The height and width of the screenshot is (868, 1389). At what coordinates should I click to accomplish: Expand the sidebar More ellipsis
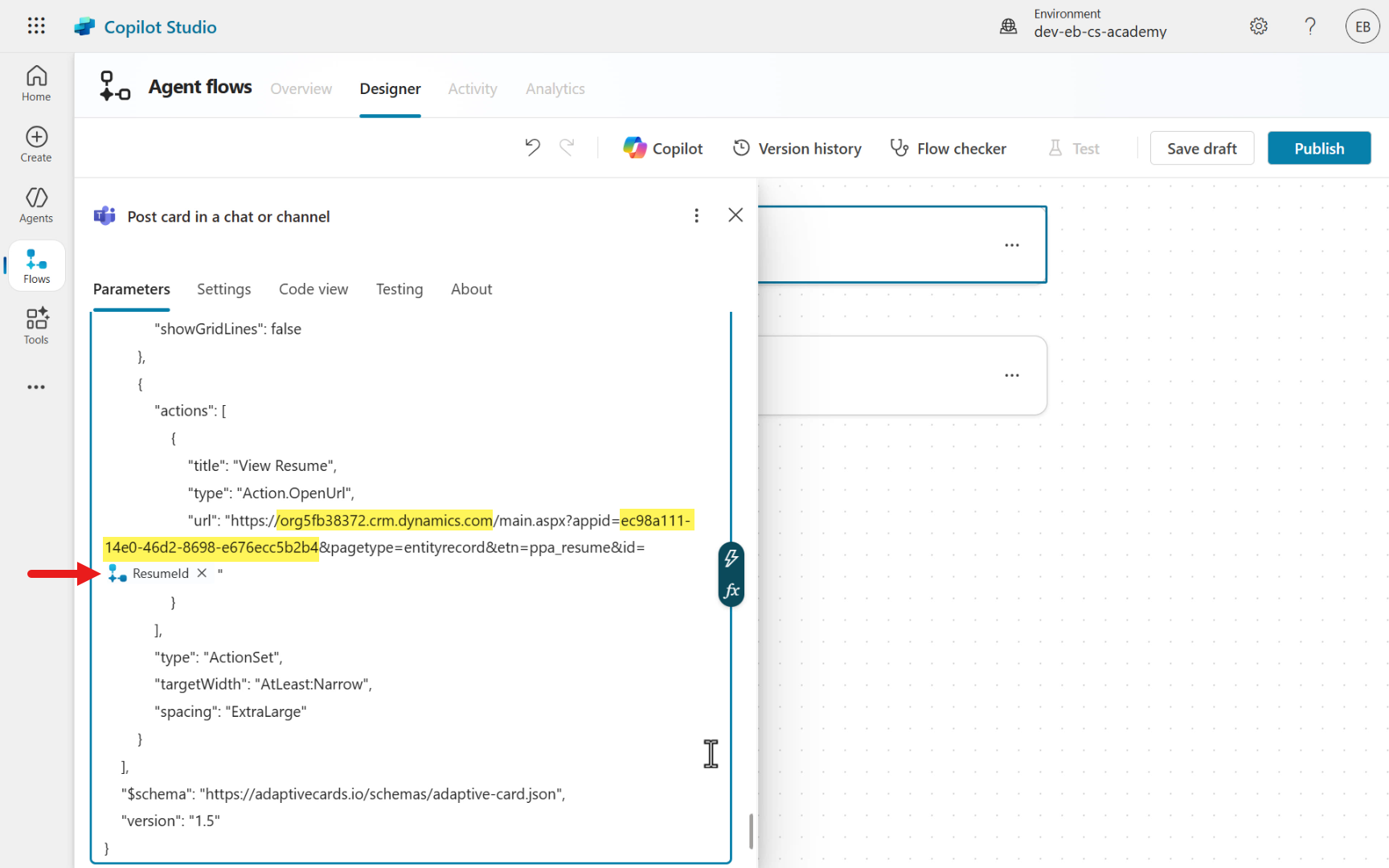click(x=36, y=387)
